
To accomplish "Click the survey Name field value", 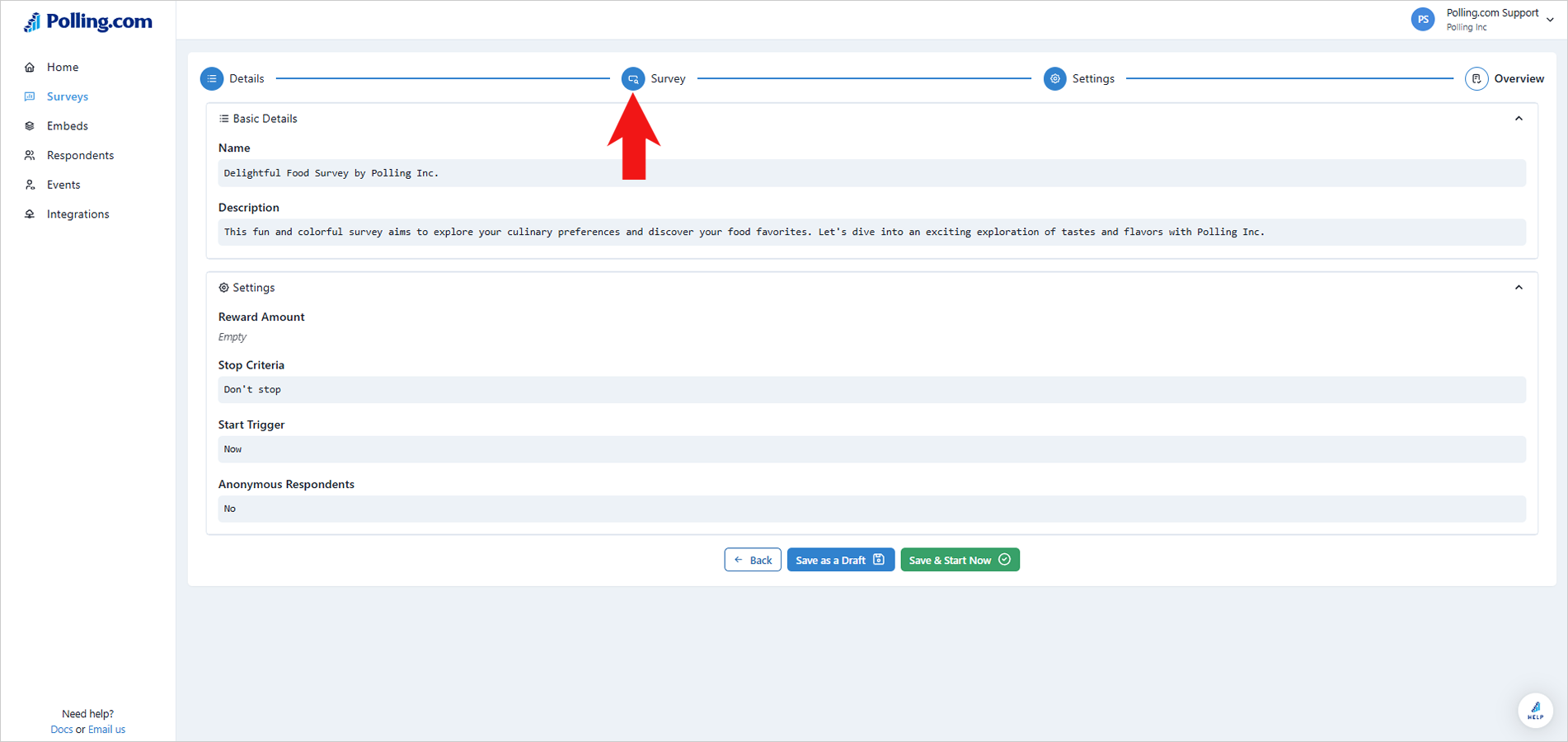I will [x=872, y=173].
